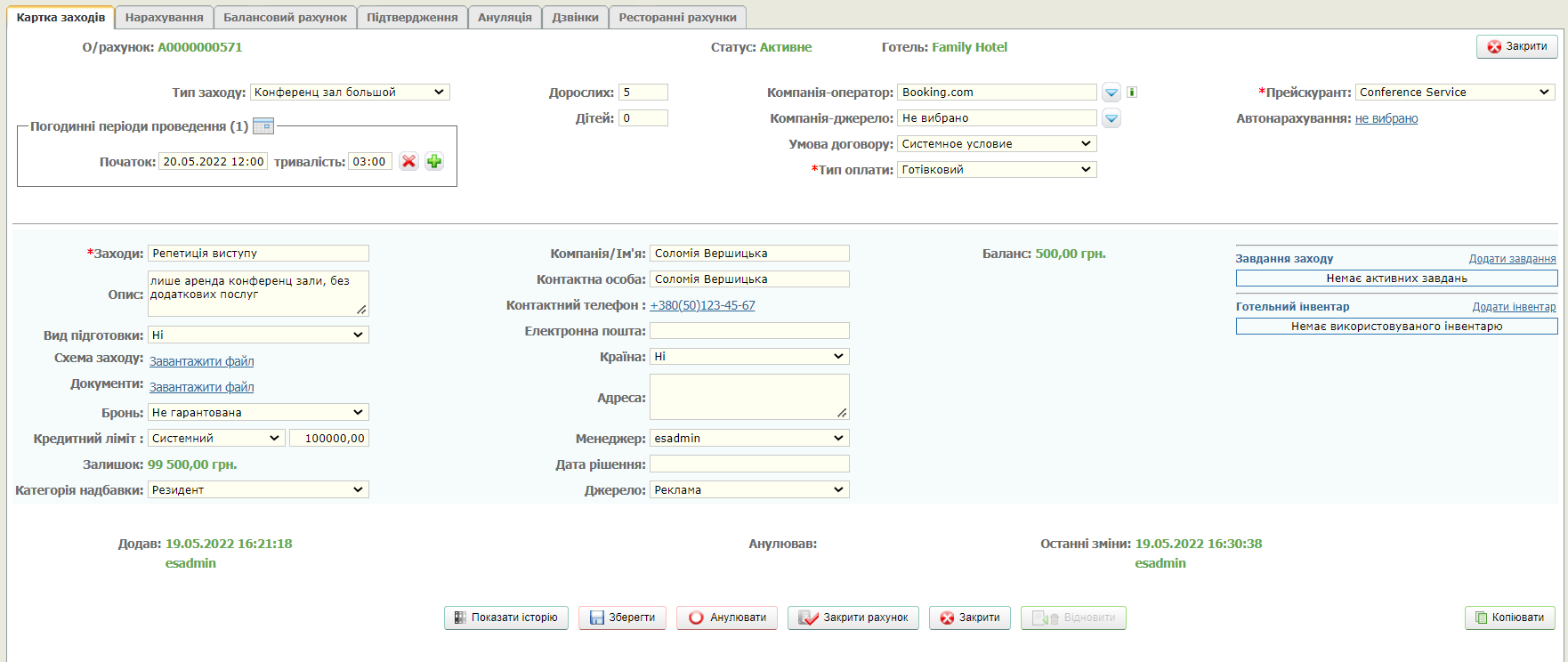1568x662 pixels.
Task: Delete the hourly period with red X
Action: [408, 162]
